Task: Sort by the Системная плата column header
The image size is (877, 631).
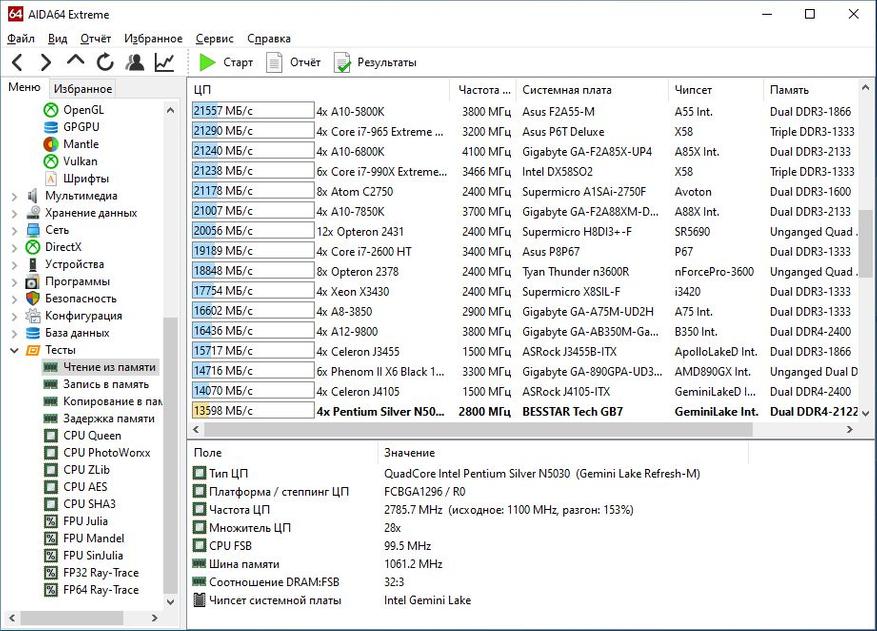Action: tap(592, 90)
